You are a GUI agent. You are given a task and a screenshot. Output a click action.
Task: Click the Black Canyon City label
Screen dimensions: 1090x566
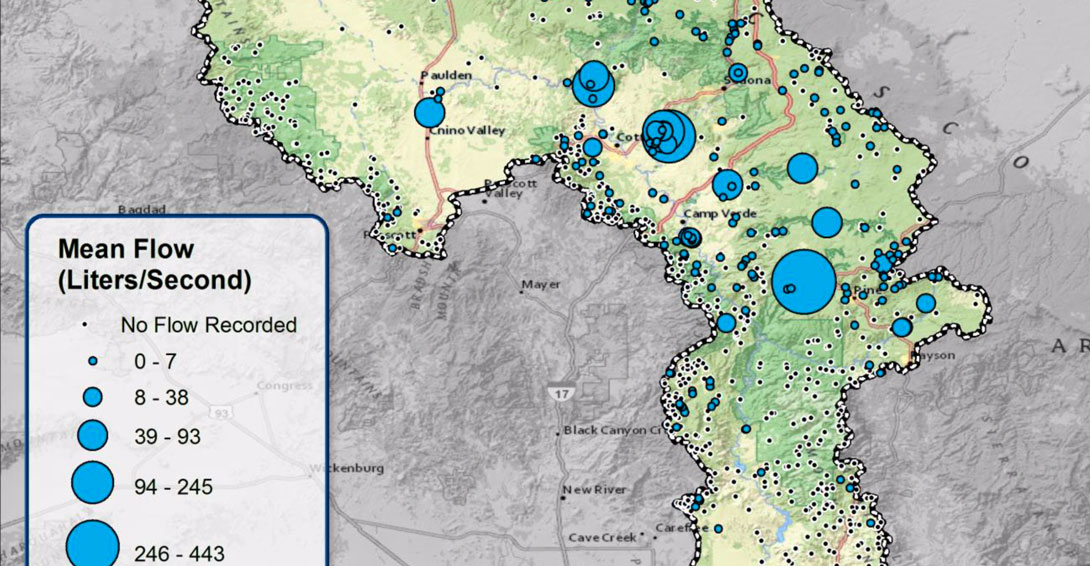point(613,430)
